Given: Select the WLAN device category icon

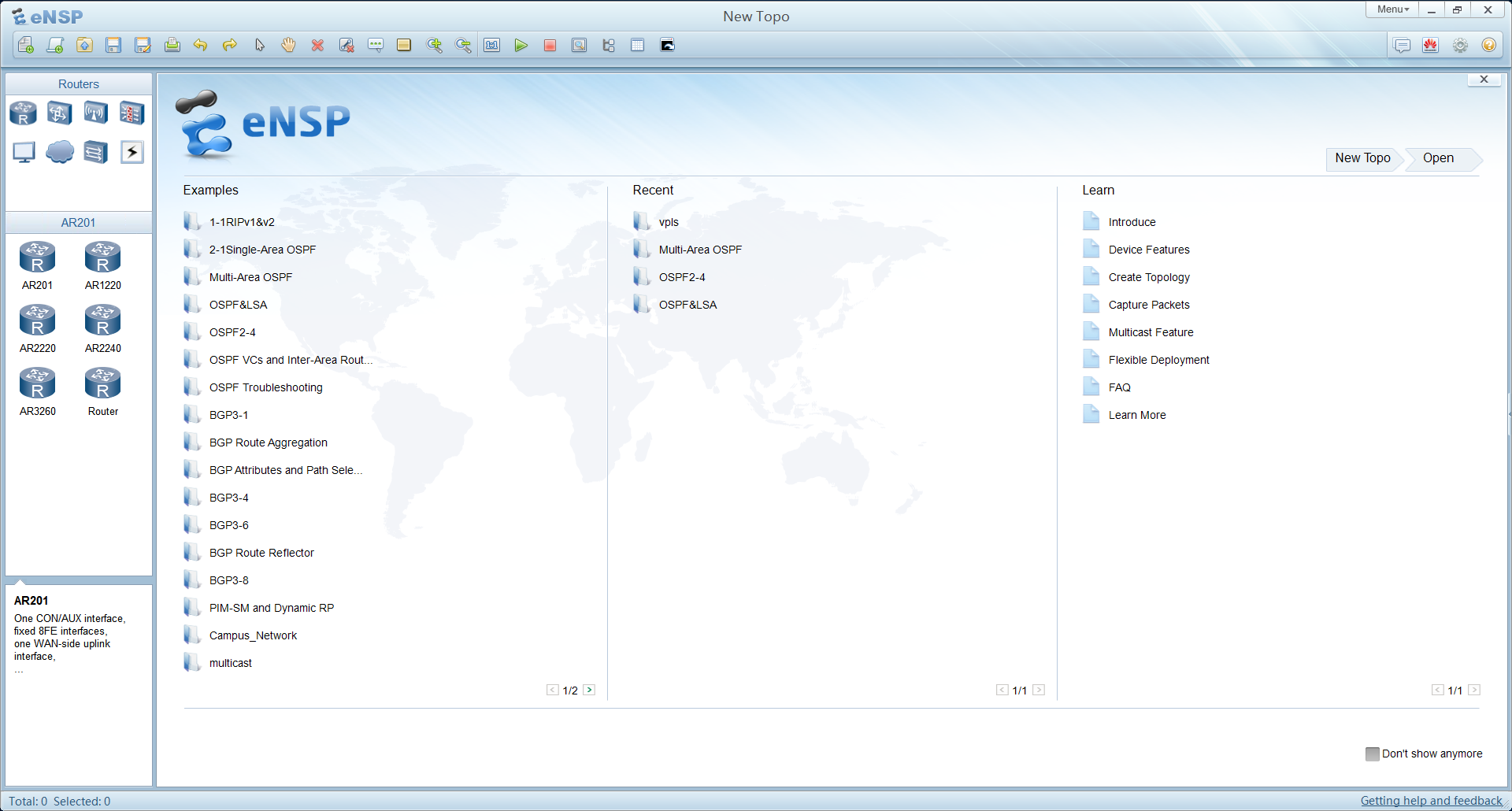Looking at the screenshot, I should [x=95, y=113].
